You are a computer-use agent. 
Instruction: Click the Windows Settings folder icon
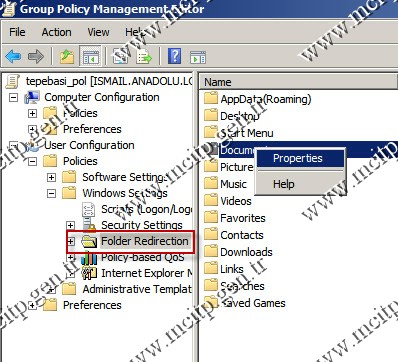[69, 193]
